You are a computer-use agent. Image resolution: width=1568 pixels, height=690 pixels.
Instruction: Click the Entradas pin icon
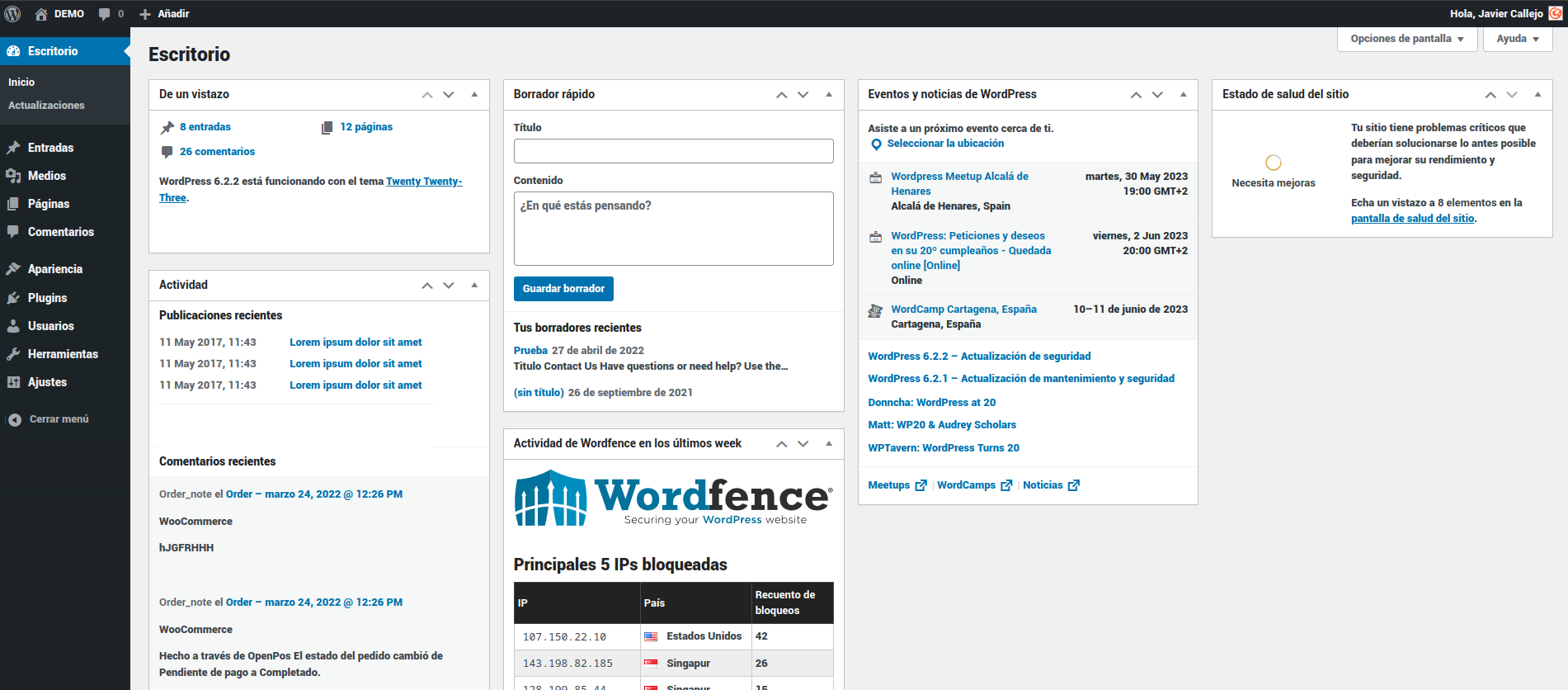[x=13, y=148]
